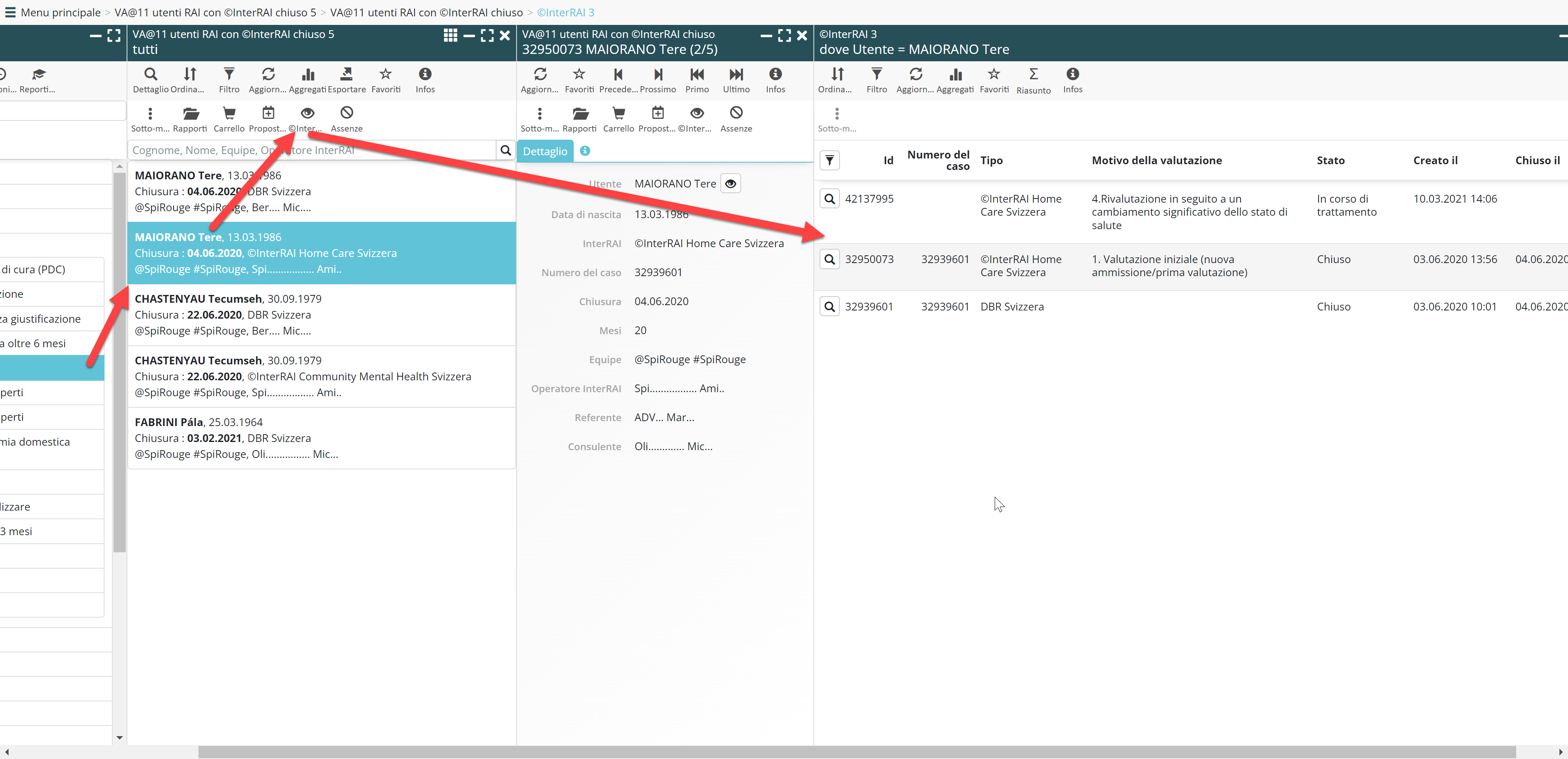The width and height of the screenshot is (1568, 759).
Task: Select the Dettaglio tab
Action: [x=544, y=151]
